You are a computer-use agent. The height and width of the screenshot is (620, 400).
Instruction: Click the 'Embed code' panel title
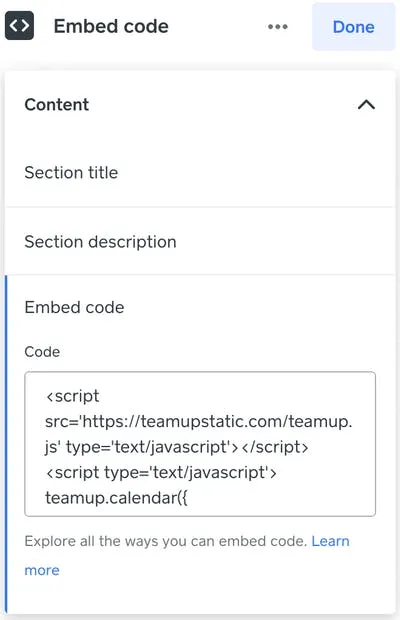tap(111, 26)
